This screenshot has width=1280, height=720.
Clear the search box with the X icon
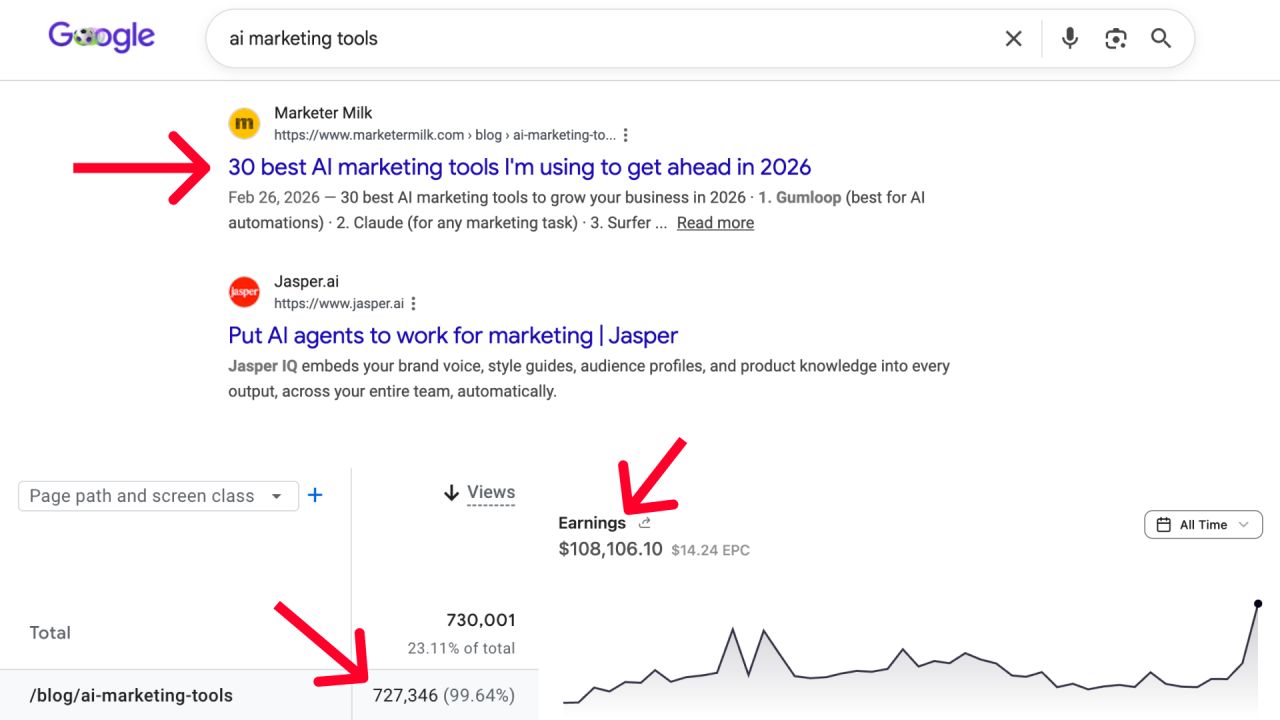coord(1013,39)
